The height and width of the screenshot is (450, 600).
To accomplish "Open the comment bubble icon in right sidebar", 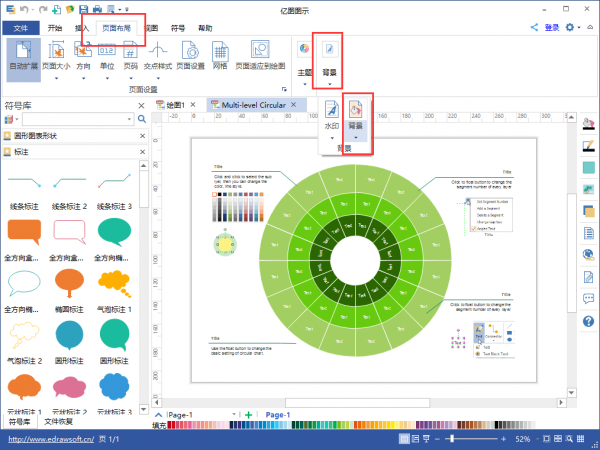I will [x=589, y=299].
